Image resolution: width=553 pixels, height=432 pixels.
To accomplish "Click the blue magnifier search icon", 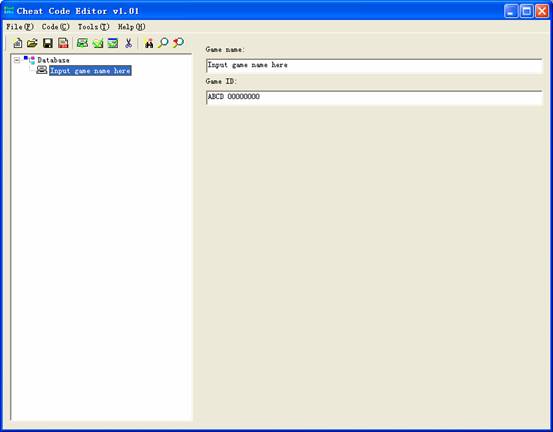I will click(x=163, y=43).
